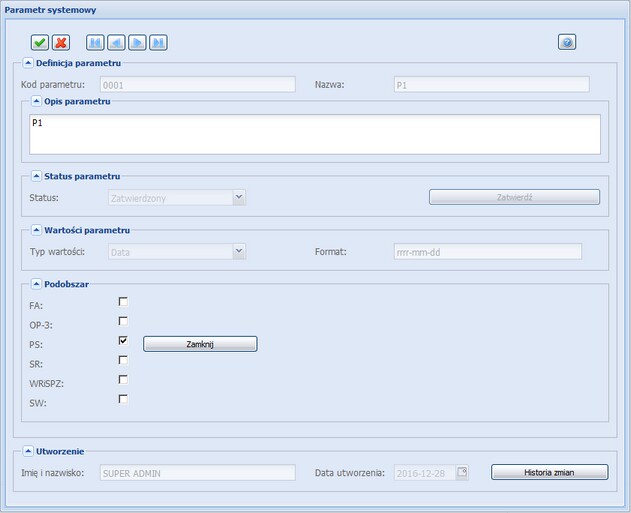The height and width of the screenshot is (513, 631).
Task: Click the Zamknij button
Action: [201, 343]
